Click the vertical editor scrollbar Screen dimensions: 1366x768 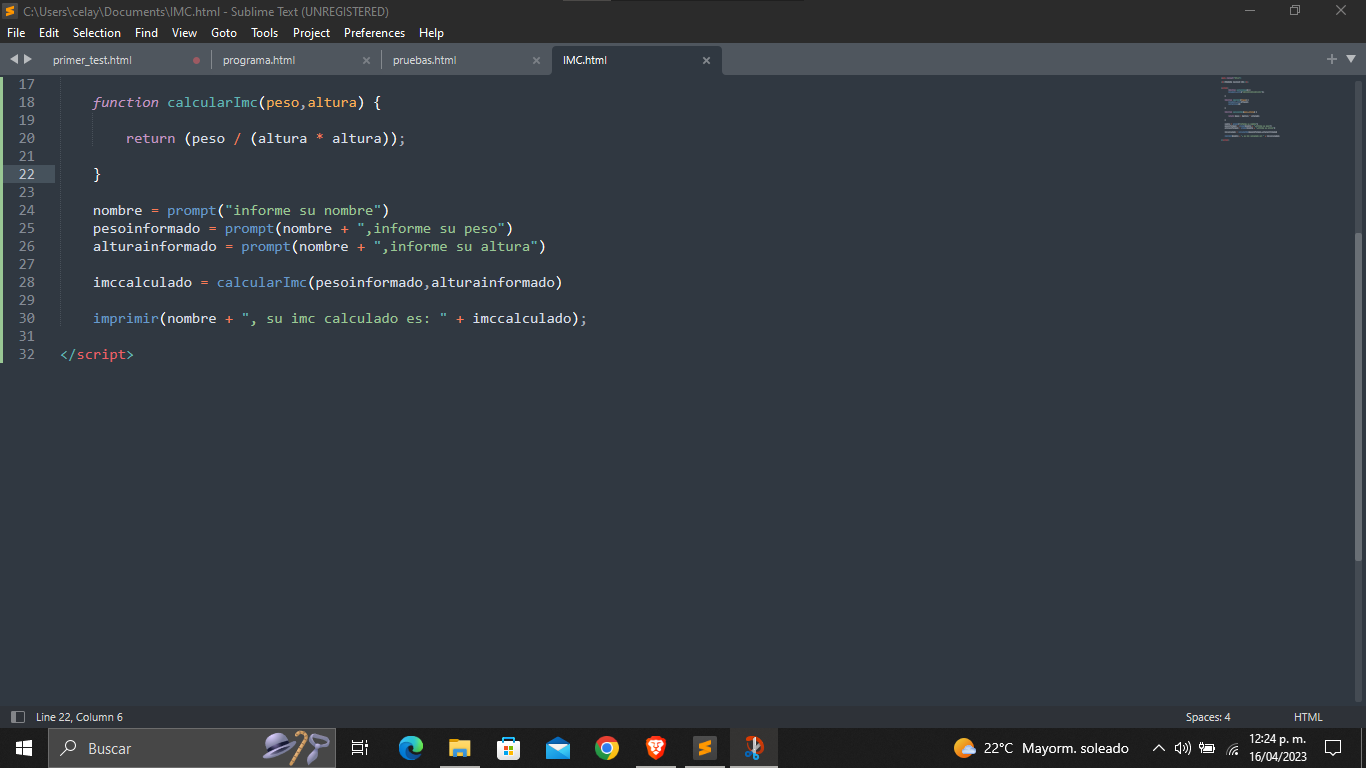click(x=1358, y=396)
